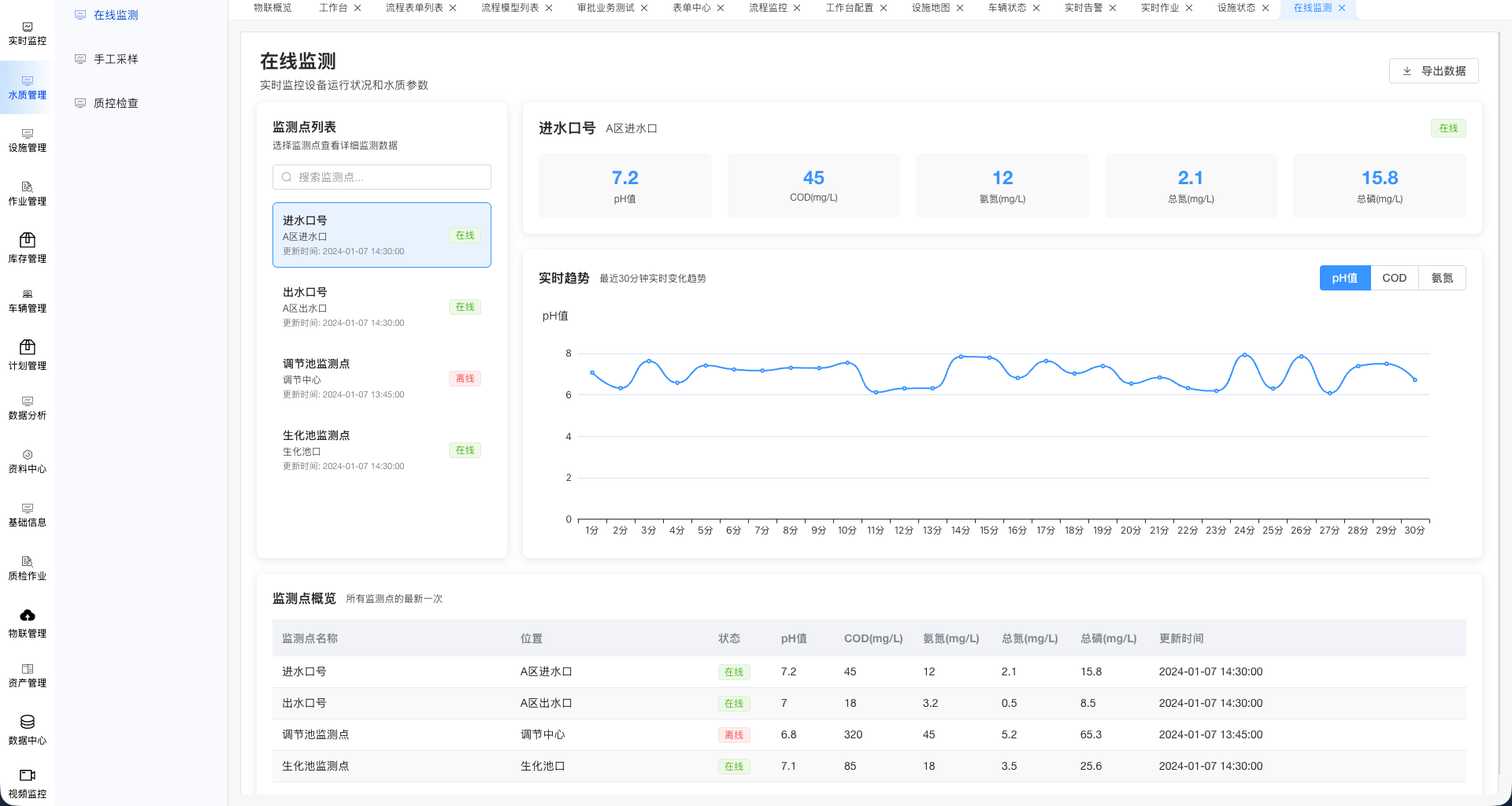Click the 资料中心 sidebar icon
This screenshot has width=1512, height=806.
28,455
